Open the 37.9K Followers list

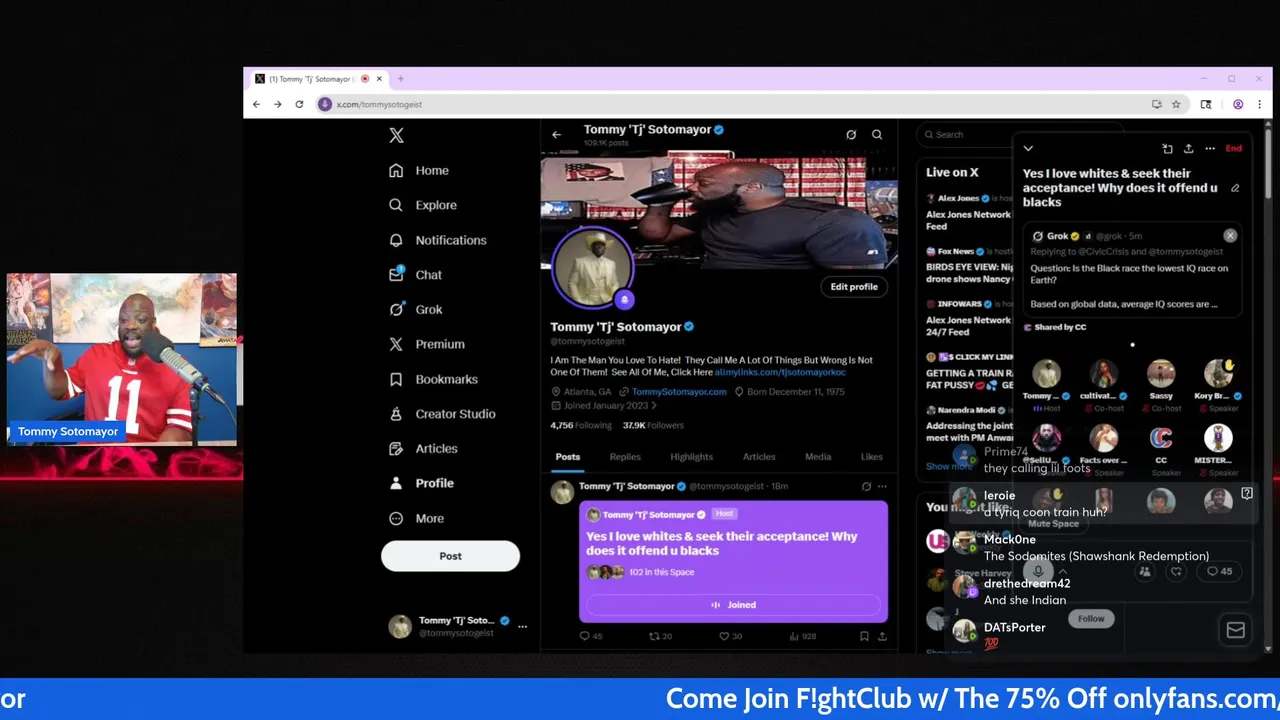tap(653, 425)
